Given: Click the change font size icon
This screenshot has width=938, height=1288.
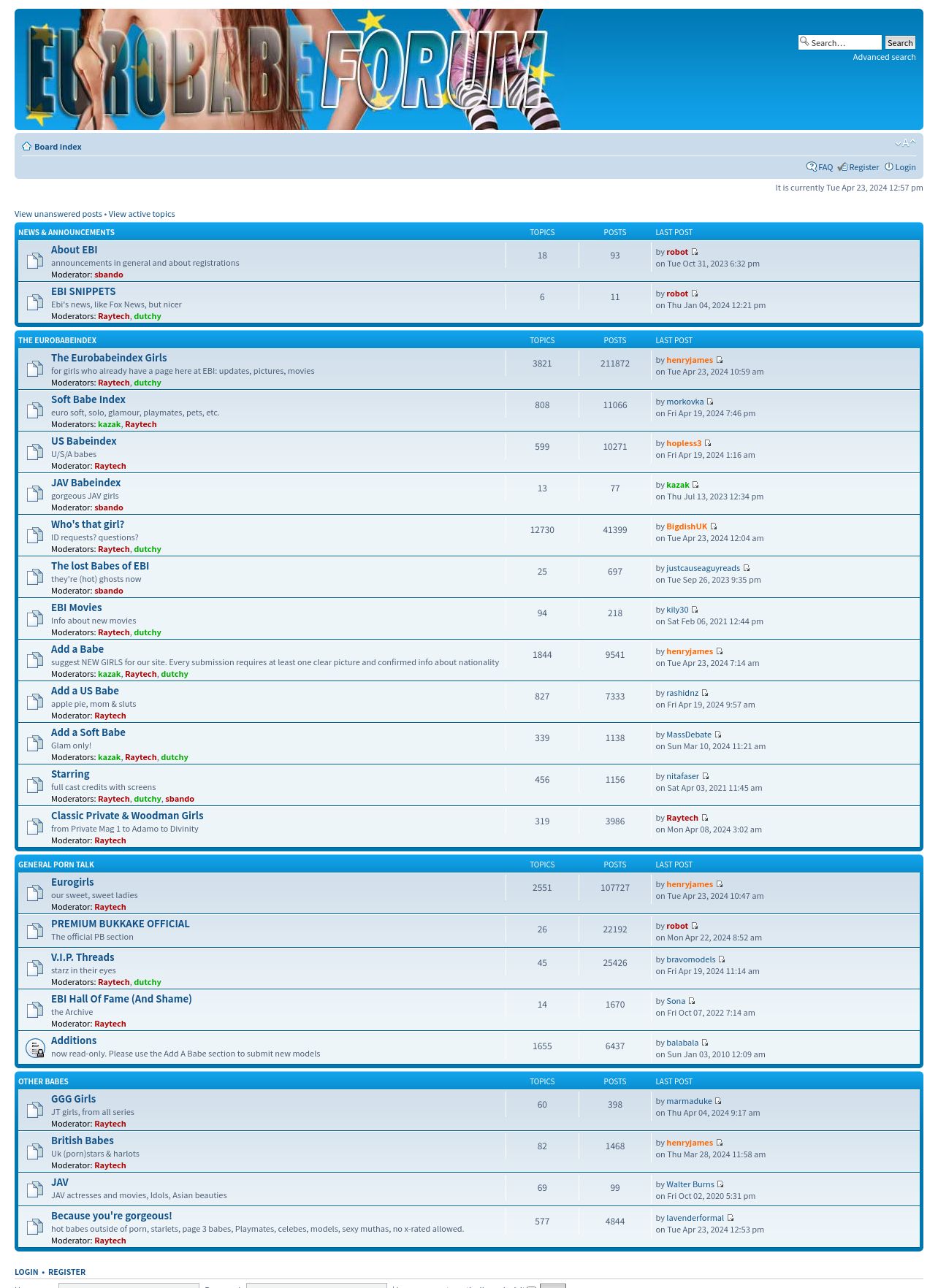Looking at the screenshot, I should click(905, 143).
